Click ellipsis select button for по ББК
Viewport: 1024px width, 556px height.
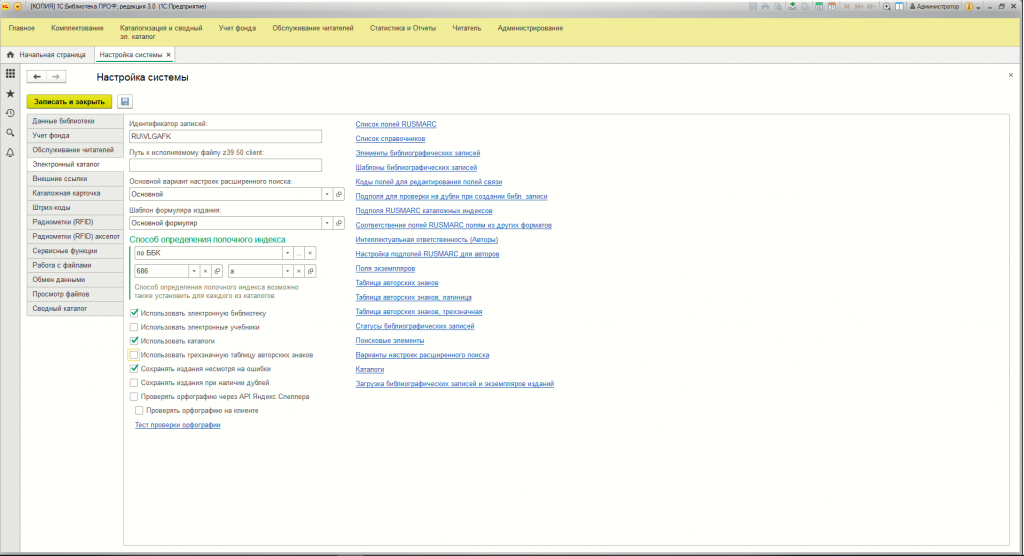tap(298, 253)
